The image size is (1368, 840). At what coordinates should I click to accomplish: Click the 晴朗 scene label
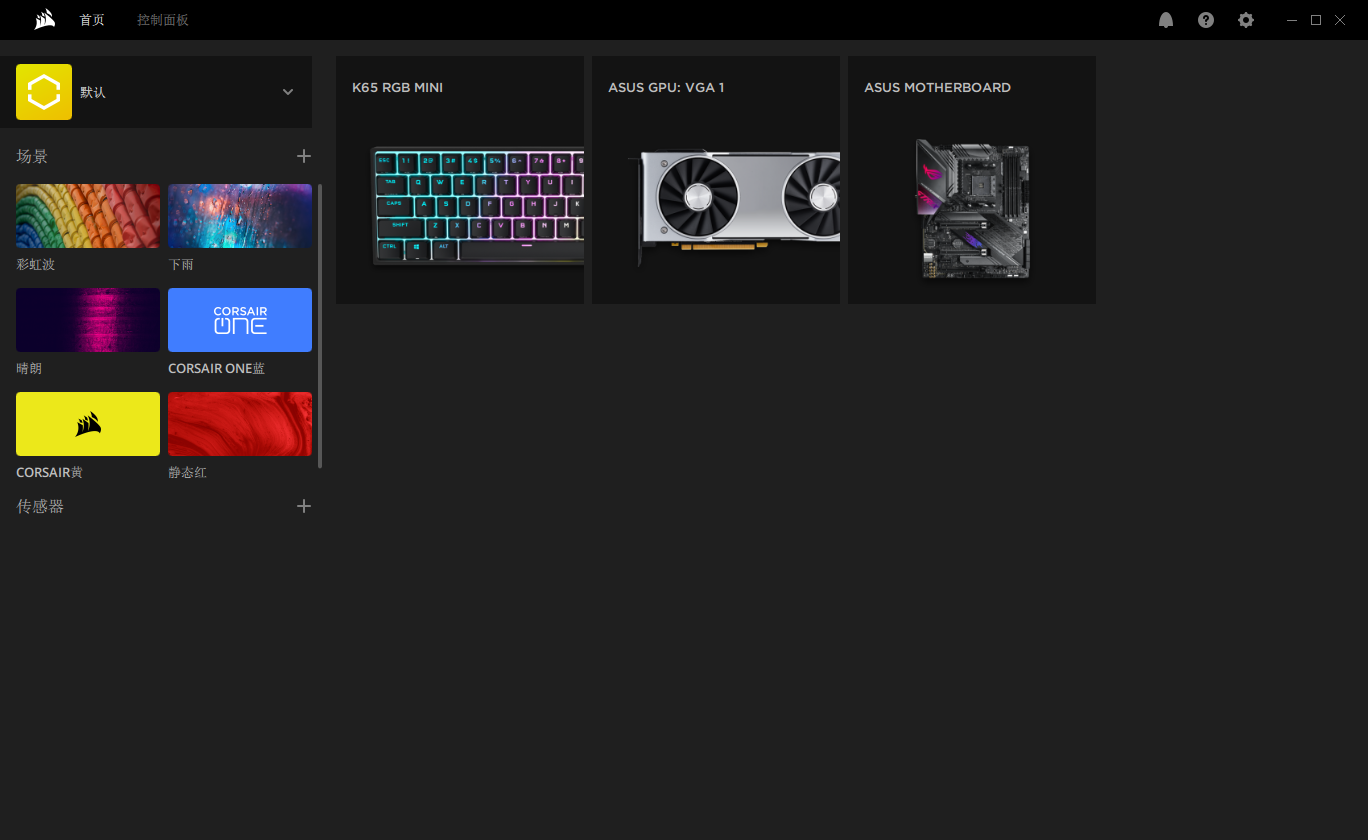coord(29,369)
